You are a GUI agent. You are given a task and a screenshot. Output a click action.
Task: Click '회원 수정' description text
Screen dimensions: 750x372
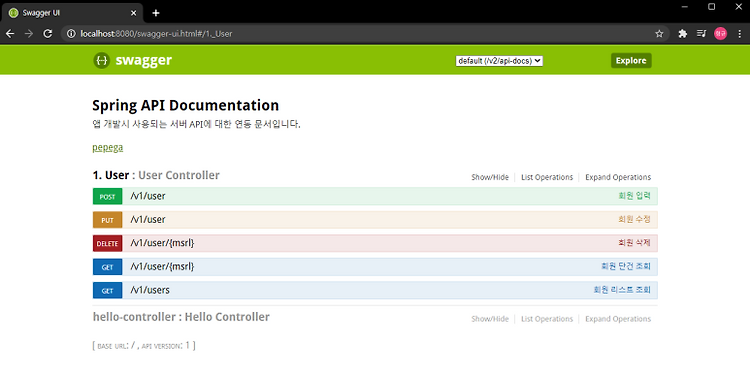click(x=634, y=219)
